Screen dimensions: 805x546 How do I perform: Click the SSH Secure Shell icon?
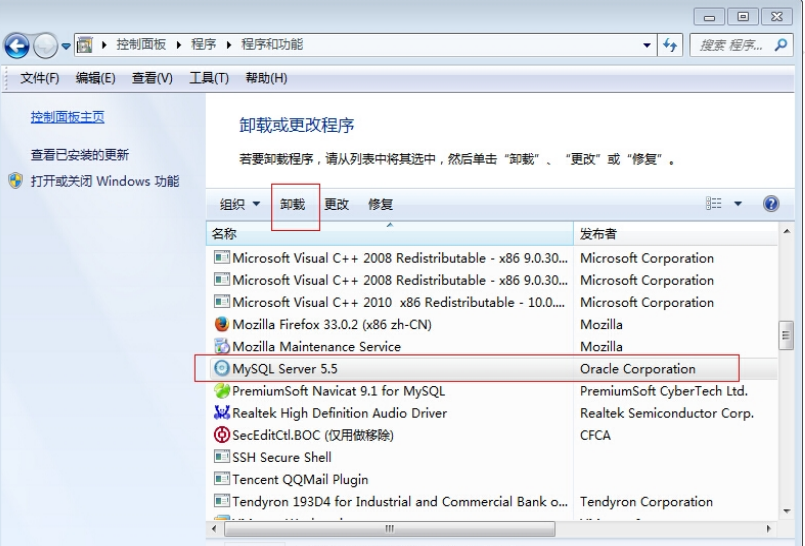click(x=222, y=457)
